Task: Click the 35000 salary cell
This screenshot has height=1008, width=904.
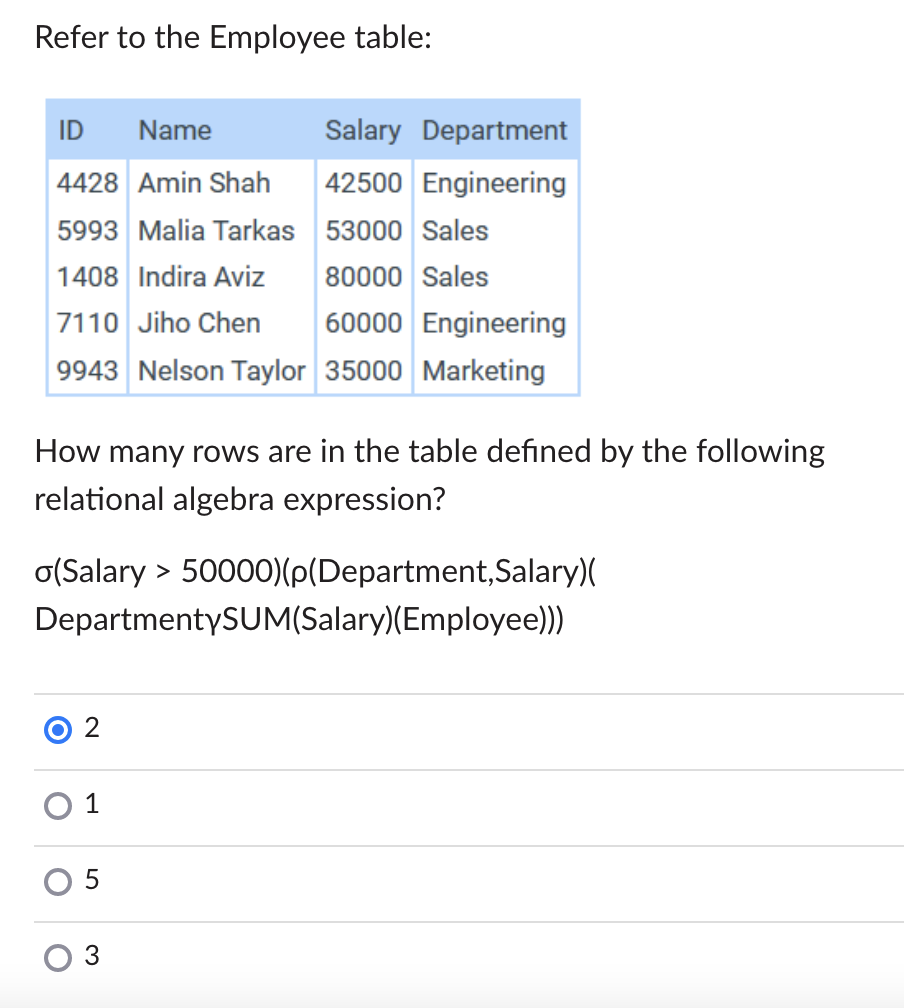Action: pos(364,371)
